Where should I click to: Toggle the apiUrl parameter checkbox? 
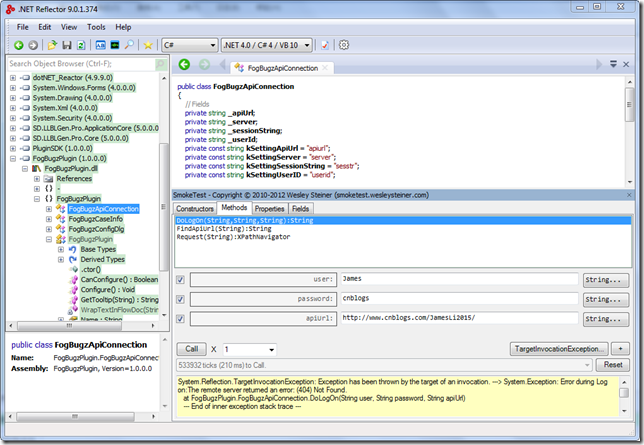pyautogui.click(x=180, y=318)
